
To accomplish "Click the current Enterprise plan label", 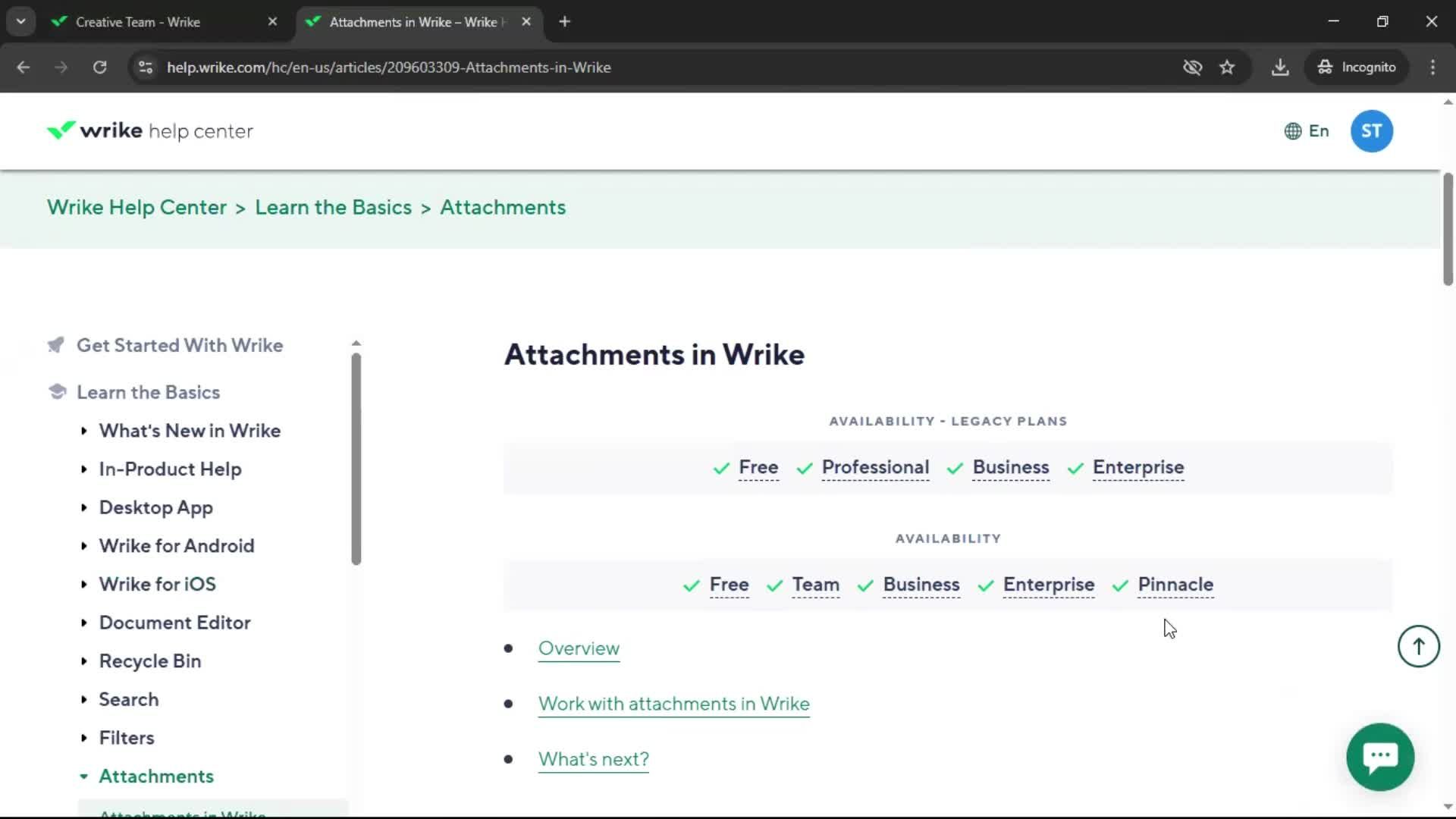I will click(x=1049, y=585).
